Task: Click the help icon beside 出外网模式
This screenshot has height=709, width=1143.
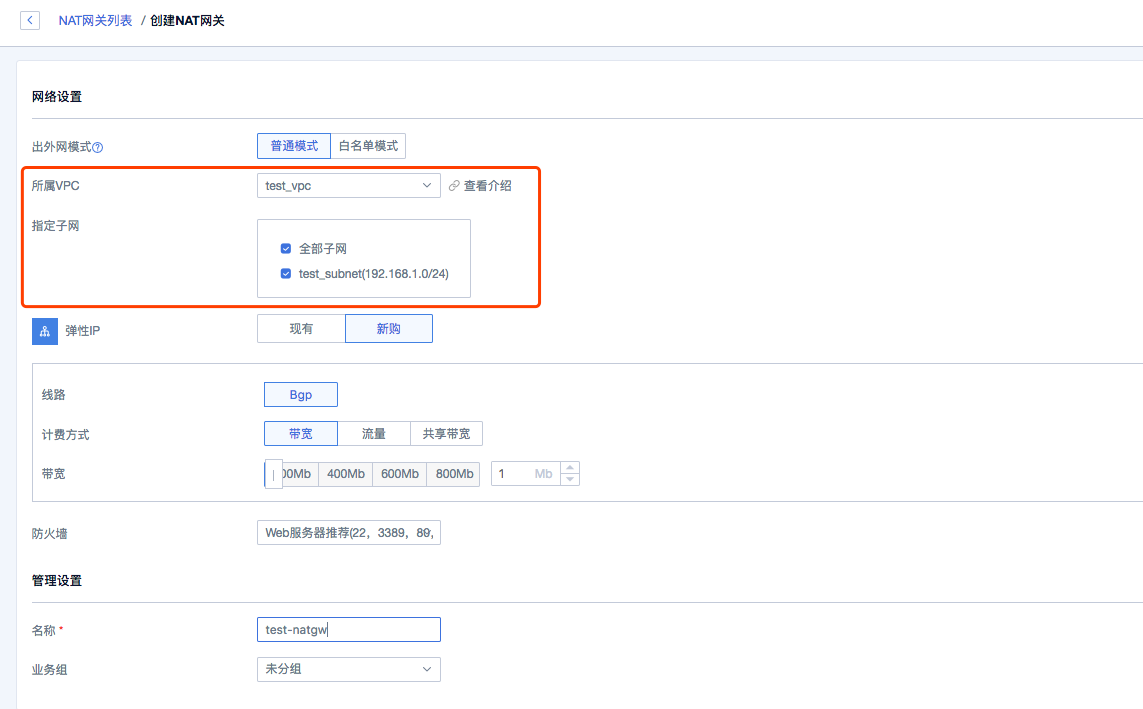Action: 98,147
